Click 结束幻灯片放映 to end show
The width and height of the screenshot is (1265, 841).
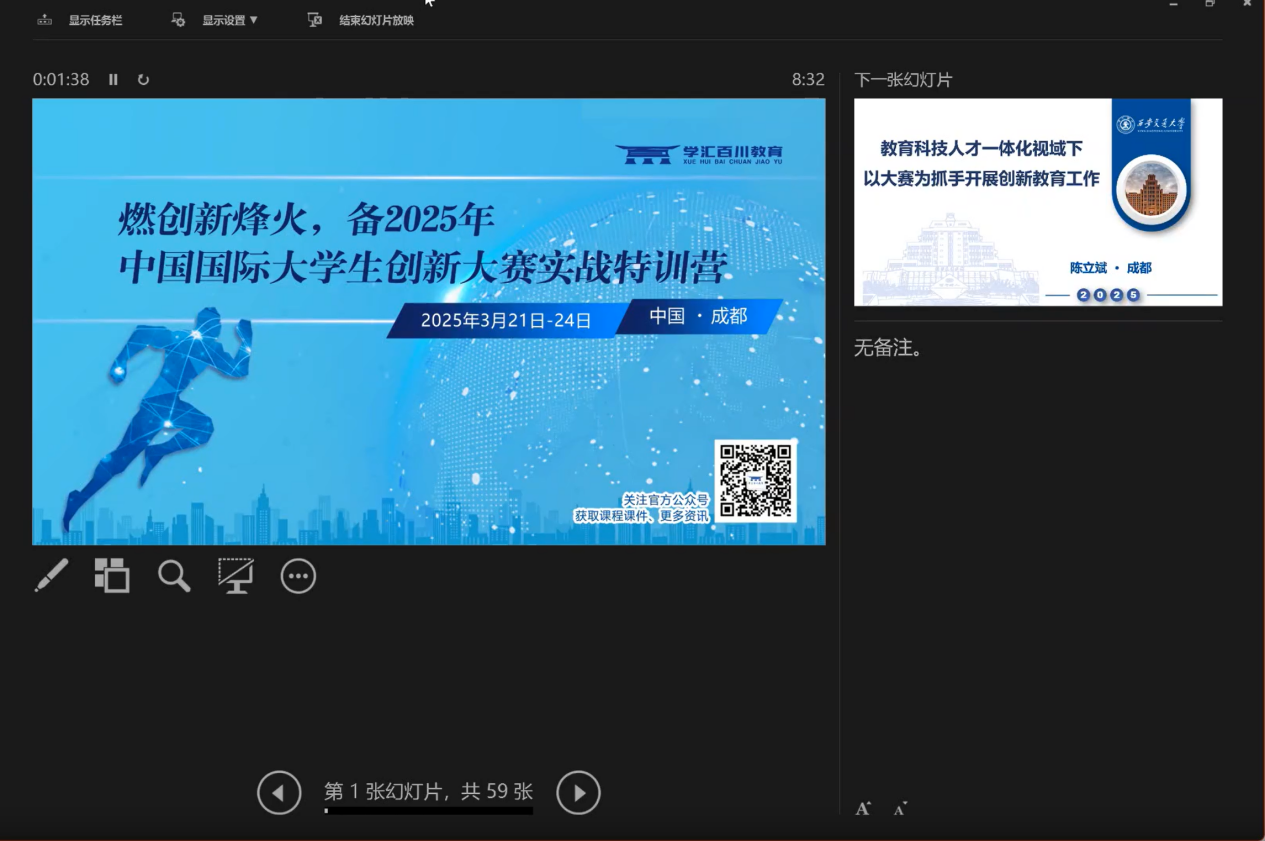pos(362,20)
